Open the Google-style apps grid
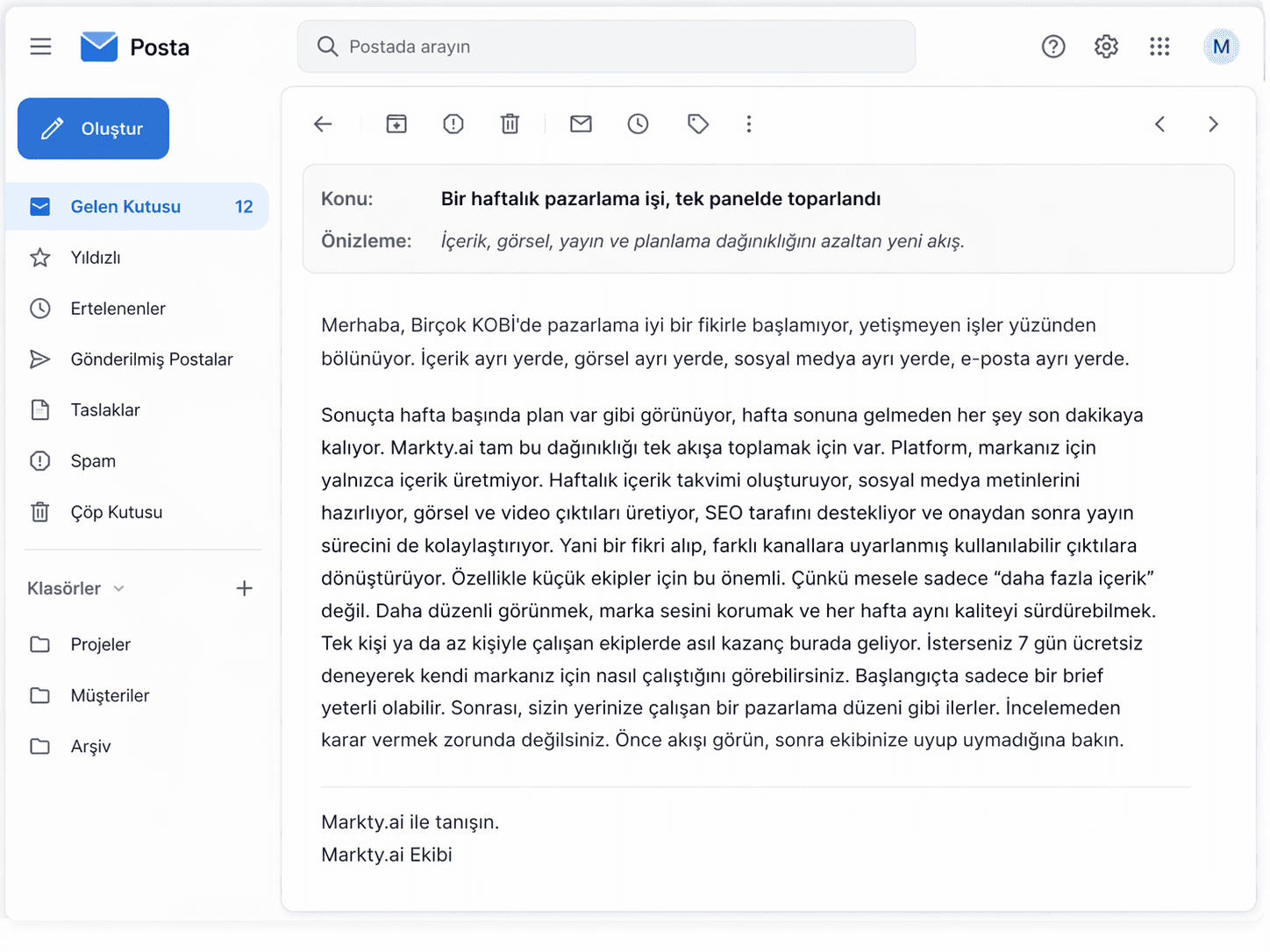The height and width of the screenshot is (952, 1270). click(1159, 46)
